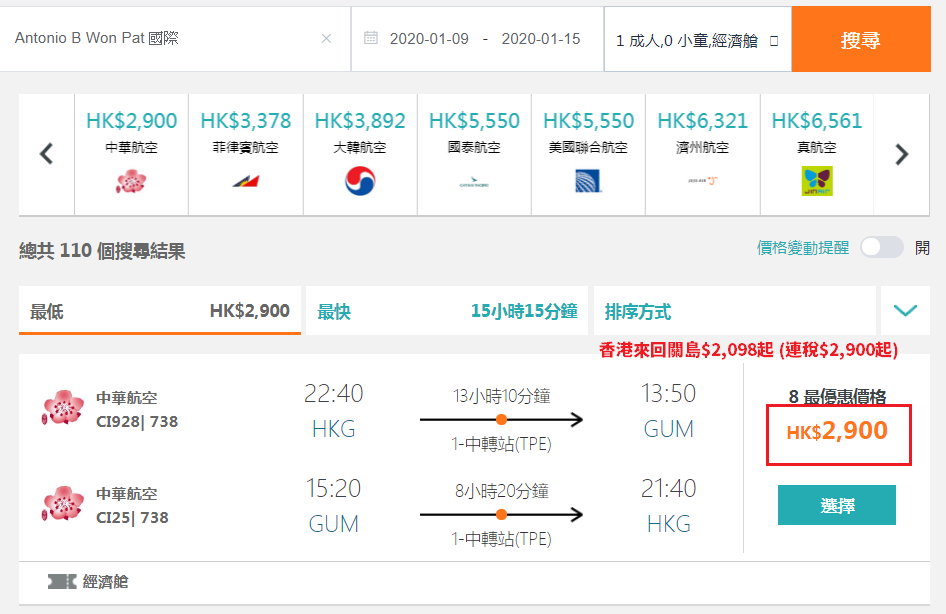Screen dimensions: 946x614
Task: Pick the HK$5,550 美國聯合航空 carousel price
Action: 588,121
